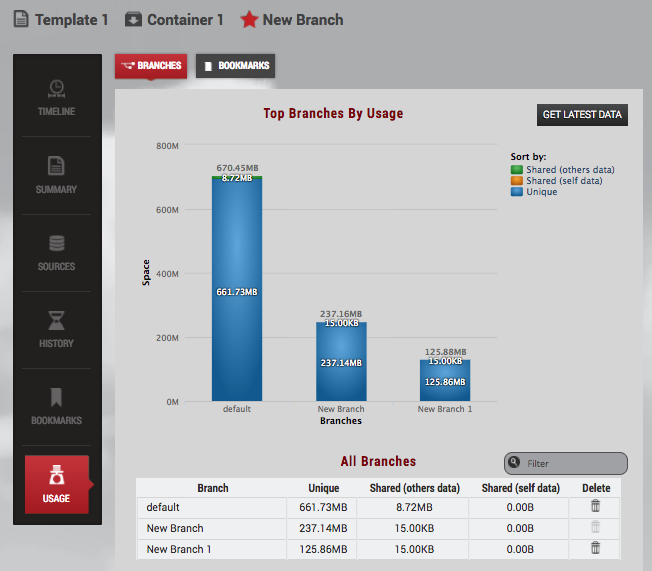Click the New Branch star breadcrumb
This screenshot has width=652, height=571.
click(292, 19)
